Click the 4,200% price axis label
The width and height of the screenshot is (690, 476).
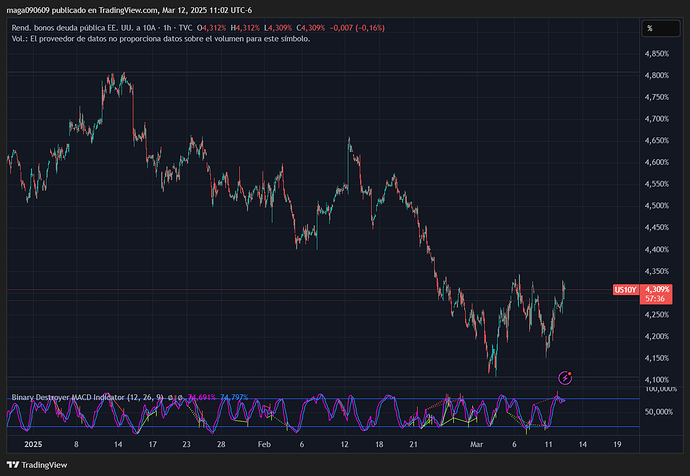coord(657,336)
